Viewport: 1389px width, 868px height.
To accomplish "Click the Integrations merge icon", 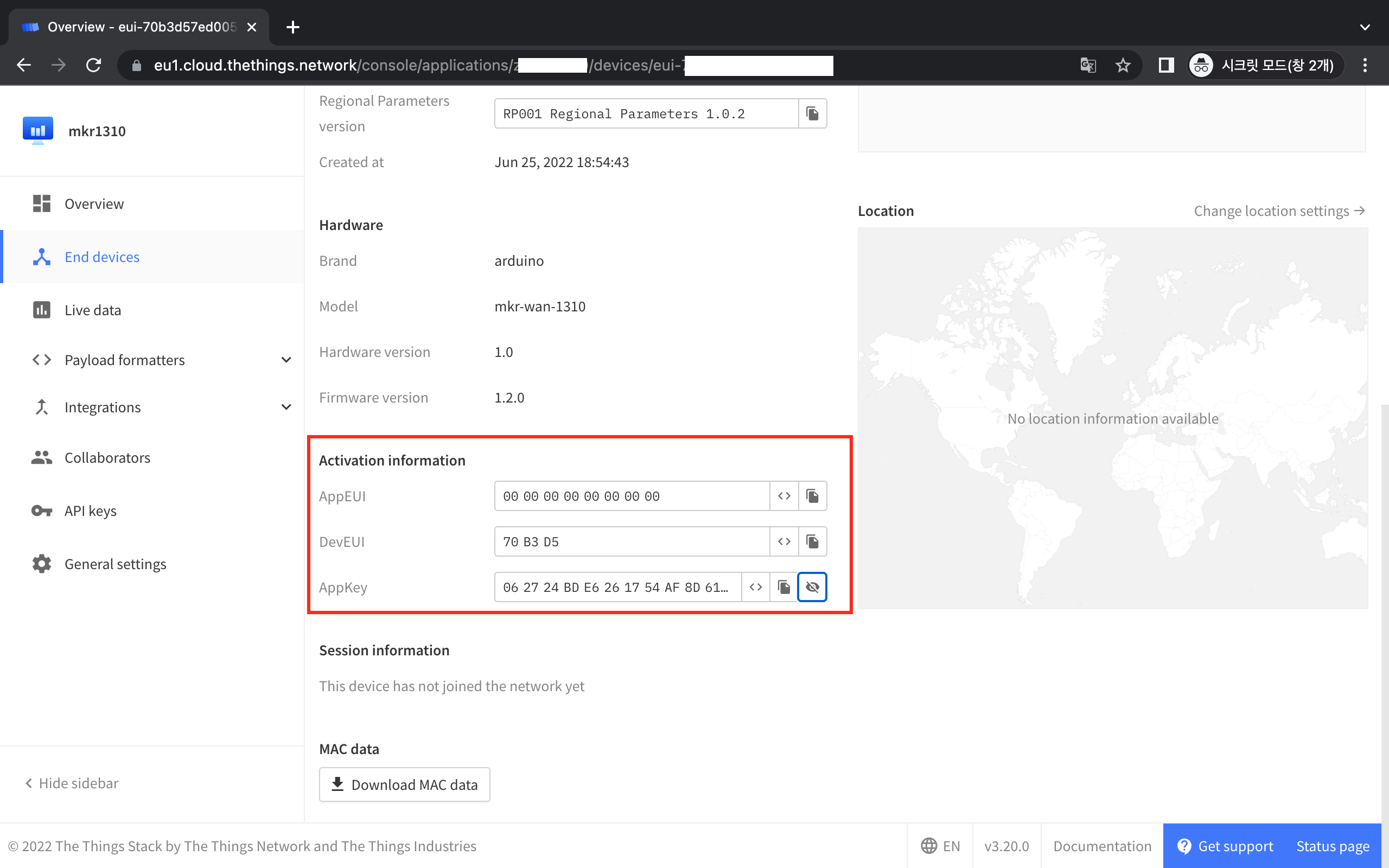I will (41, 407).
